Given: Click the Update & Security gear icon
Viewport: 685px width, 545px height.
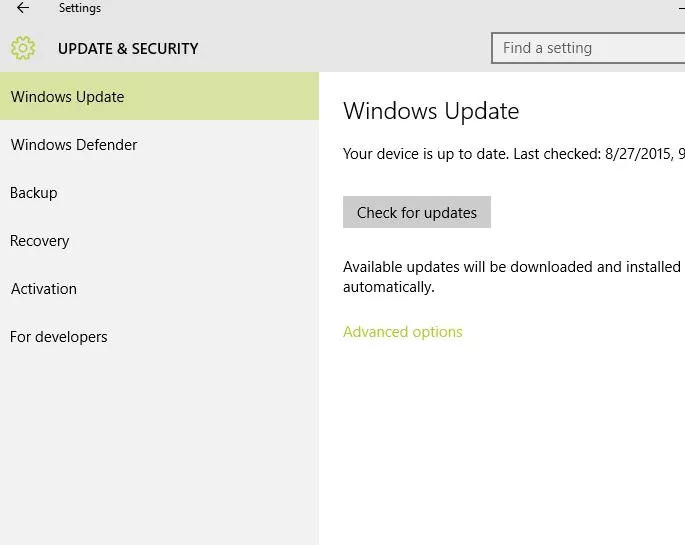Looking at the screenshot, I should (23, 48).
